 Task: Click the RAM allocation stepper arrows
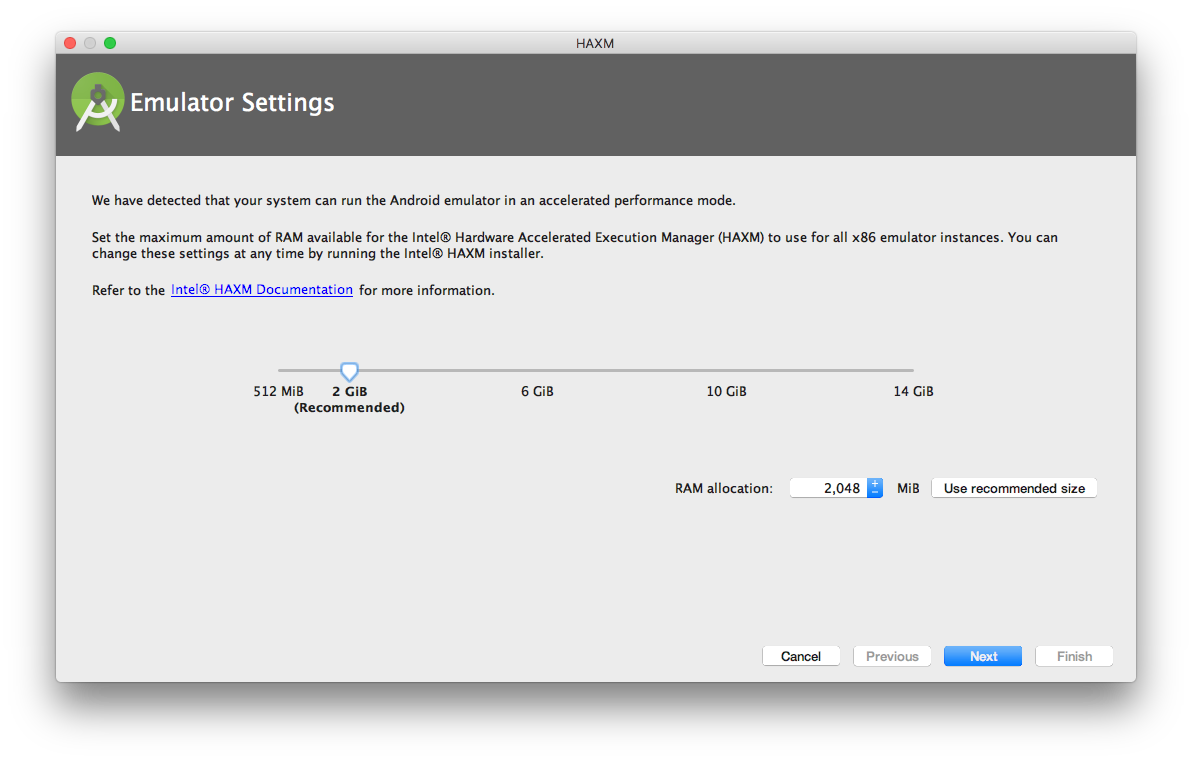click(x=875, y=488)
